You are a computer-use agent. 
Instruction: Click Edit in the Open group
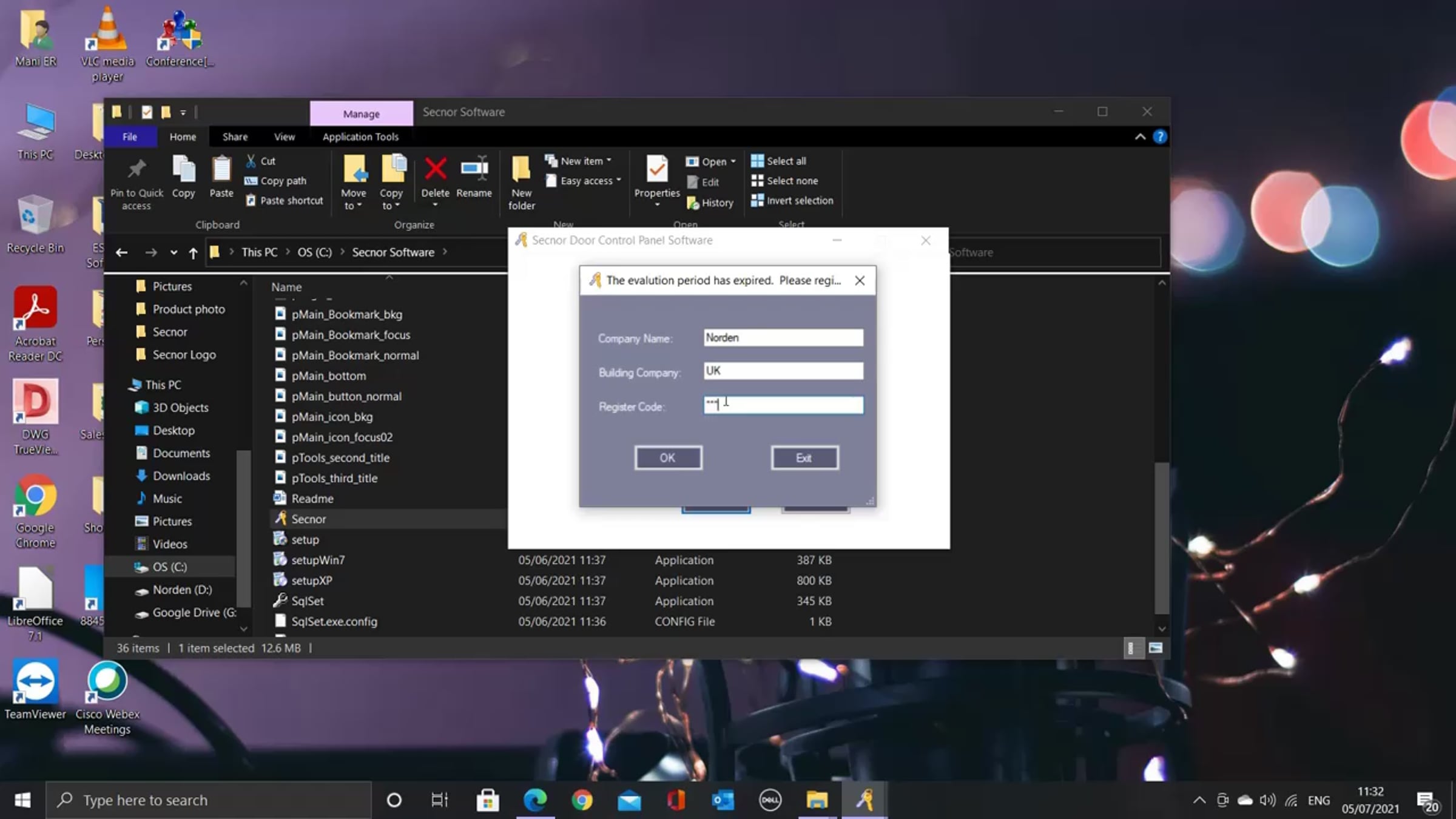tap(703, 182)
